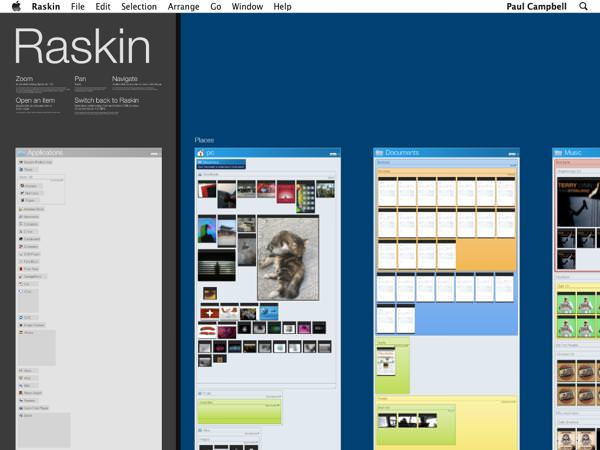This screenshot has width=600, height=450.
Task: Click the Applications panel title
Action: [x=44, y=153]
